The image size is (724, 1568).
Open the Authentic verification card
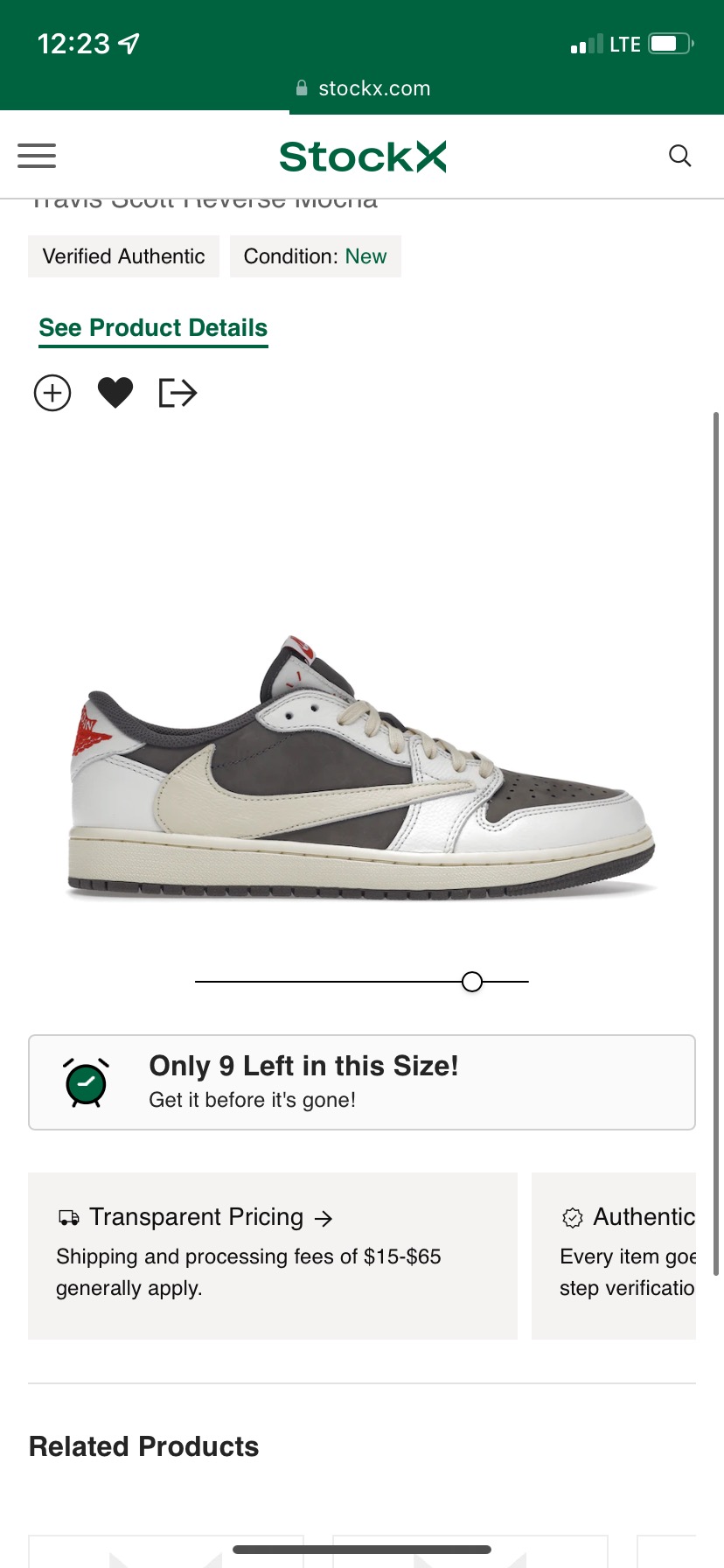614,1256
